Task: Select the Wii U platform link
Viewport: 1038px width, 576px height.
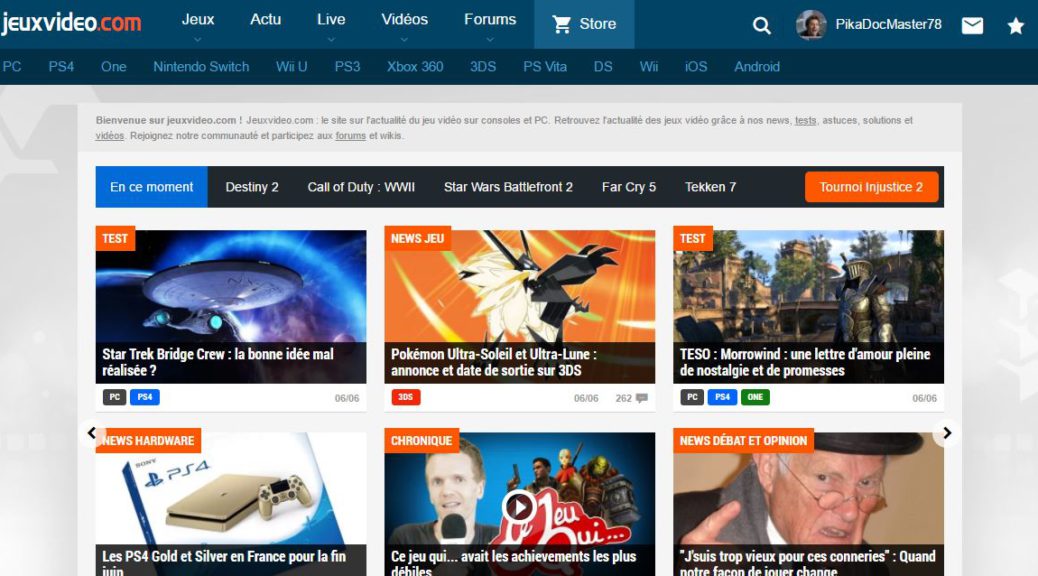Action: coord(291,67)
